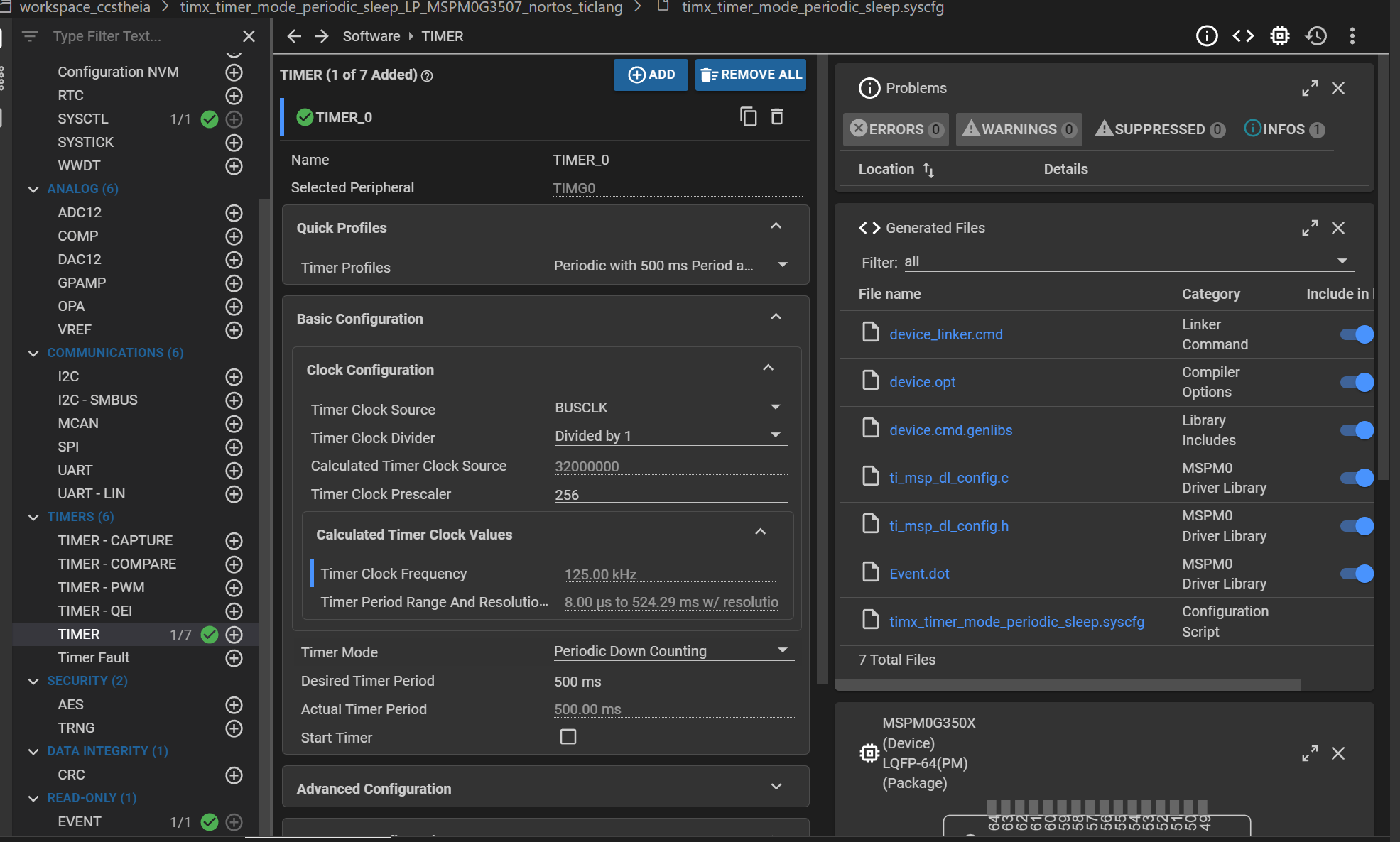
Task: Switch to the WARNINGS tab in Problems
Action: click(1019, 129)
